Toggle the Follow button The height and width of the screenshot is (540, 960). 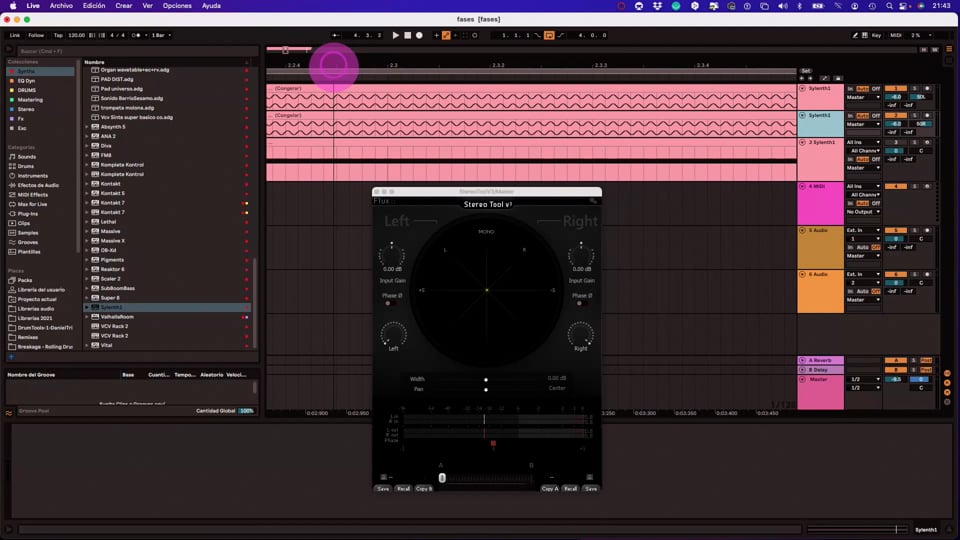click(x=36, y=36)
